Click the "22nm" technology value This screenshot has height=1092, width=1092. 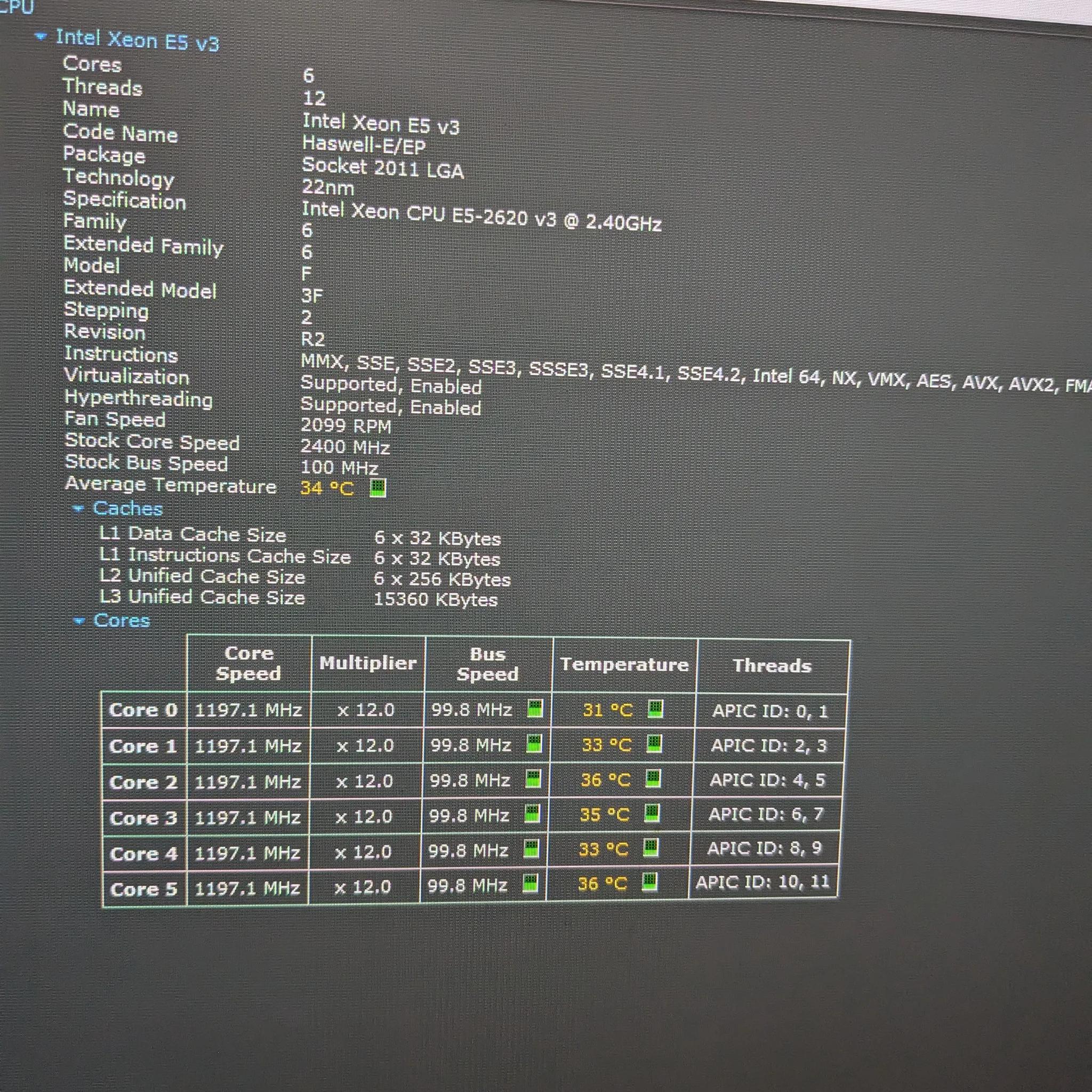click(328, 187)
